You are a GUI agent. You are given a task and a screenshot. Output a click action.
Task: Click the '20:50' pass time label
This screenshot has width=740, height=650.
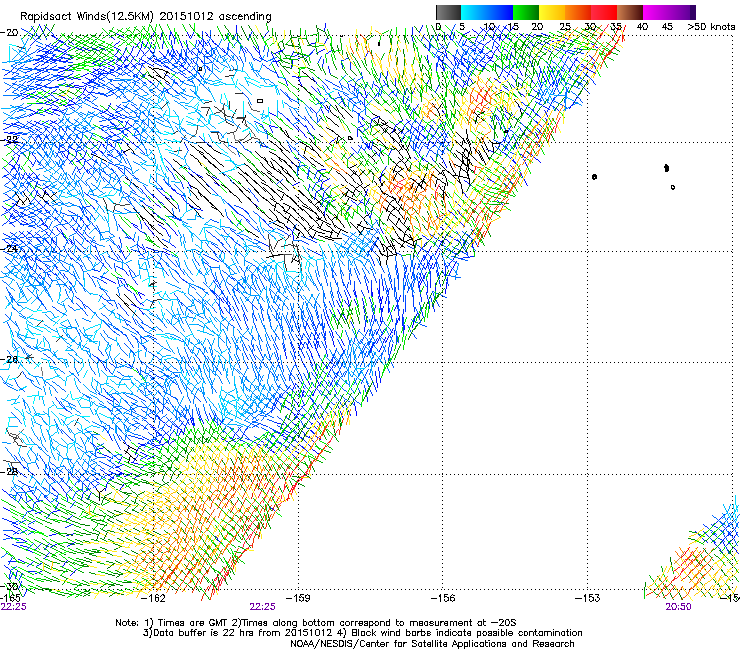click(x=678, y=607)
